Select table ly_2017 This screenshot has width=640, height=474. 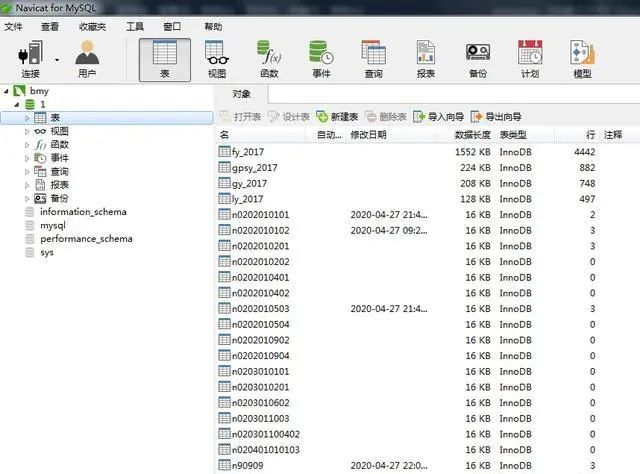[x=247, y=199]
